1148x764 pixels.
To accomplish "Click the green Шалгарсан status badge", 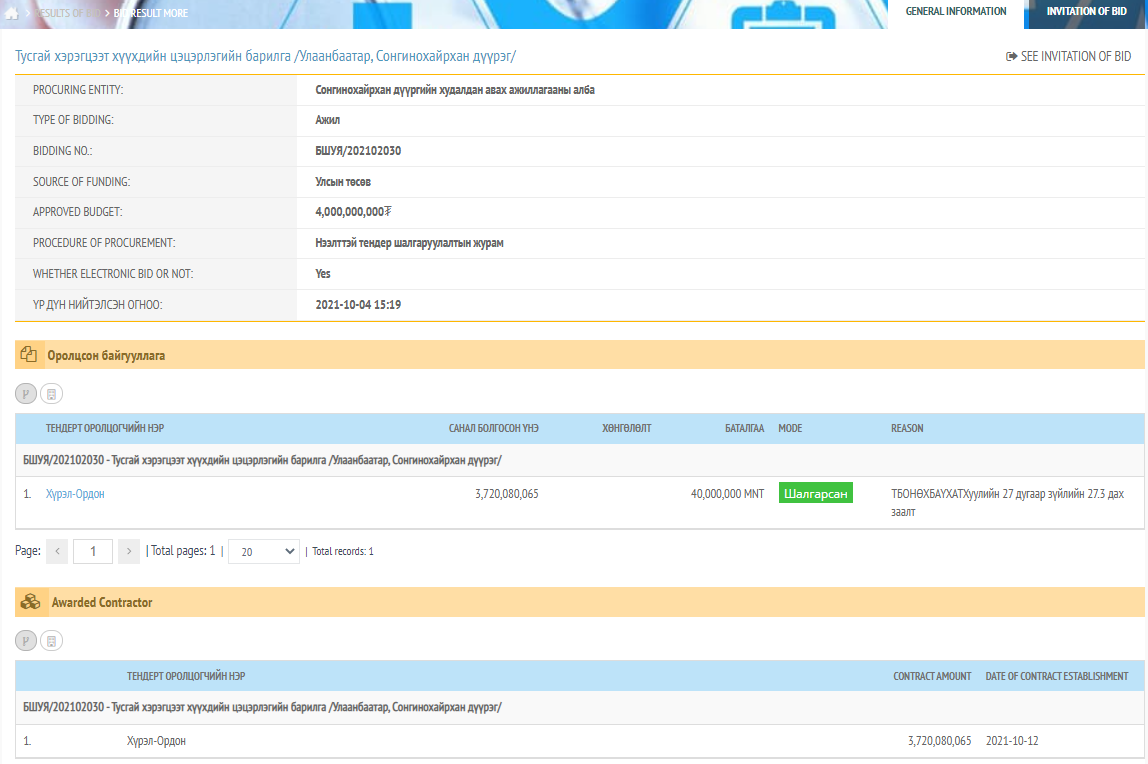I will coord(815,493).
